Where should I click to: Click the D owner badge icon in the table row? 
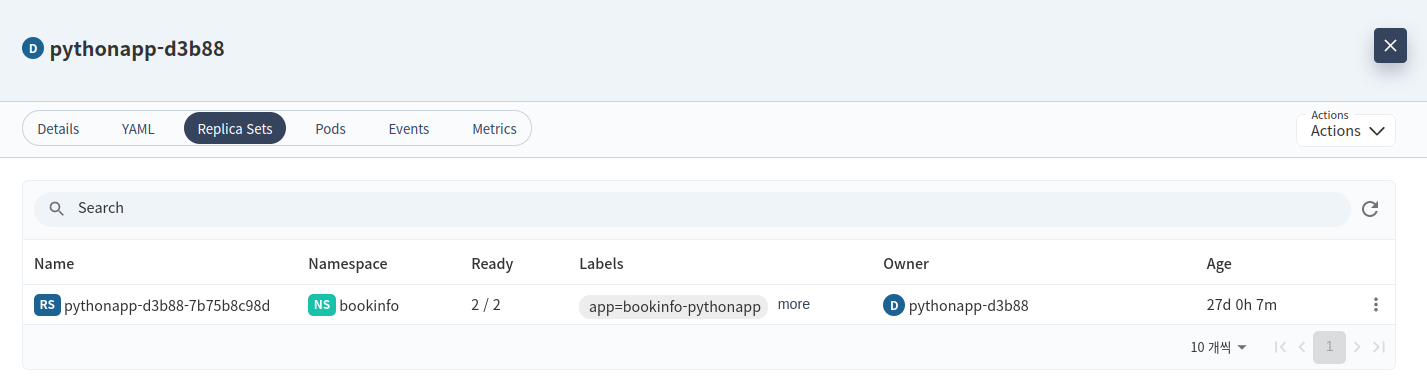coord(894,305)
